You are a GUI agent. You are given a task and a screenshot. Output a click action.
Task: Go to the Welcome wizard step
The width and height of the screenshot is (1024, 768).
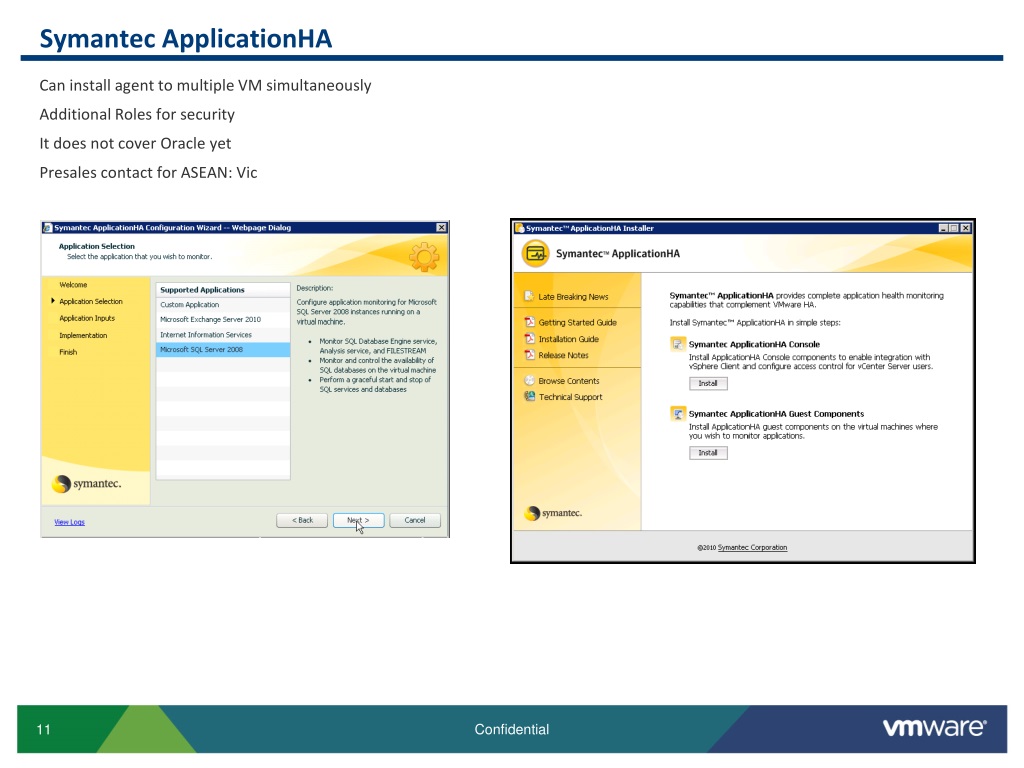pyautogui.click(x=73, y=285)
